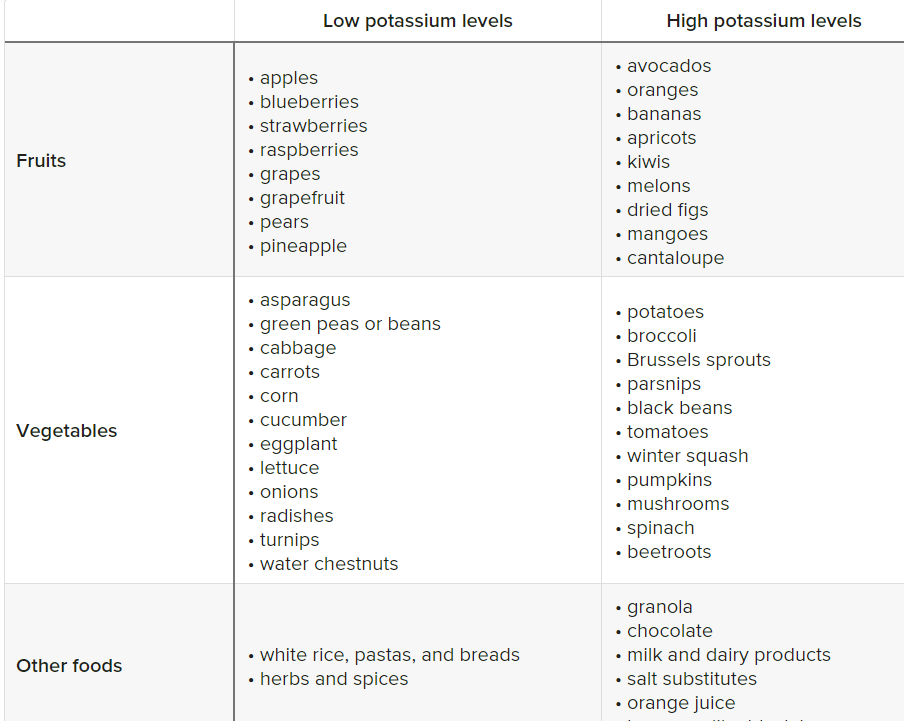Image resolution: width=904 pixels, height=721 pixels.
Task: Click the High potassium levels column header
Action: pyautogui.click(x=764, y=21)
